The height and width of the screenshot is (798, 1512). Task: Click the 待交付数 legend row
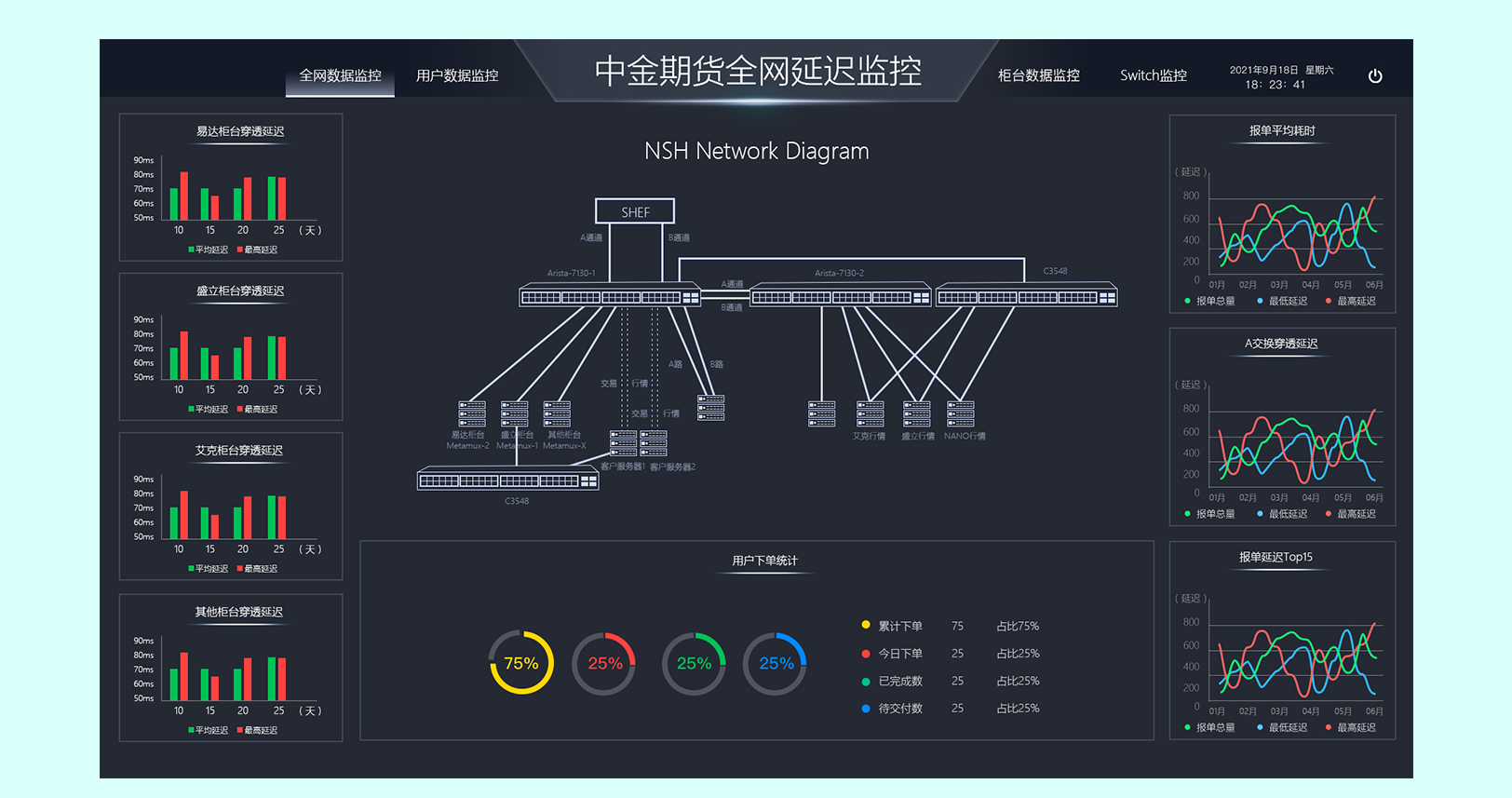tap(951, 708)
